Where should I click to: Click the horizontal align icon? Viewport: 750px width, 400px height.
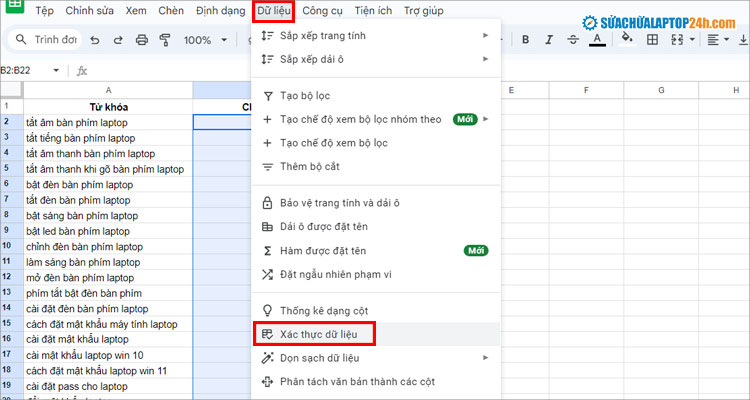pos(713,40)
